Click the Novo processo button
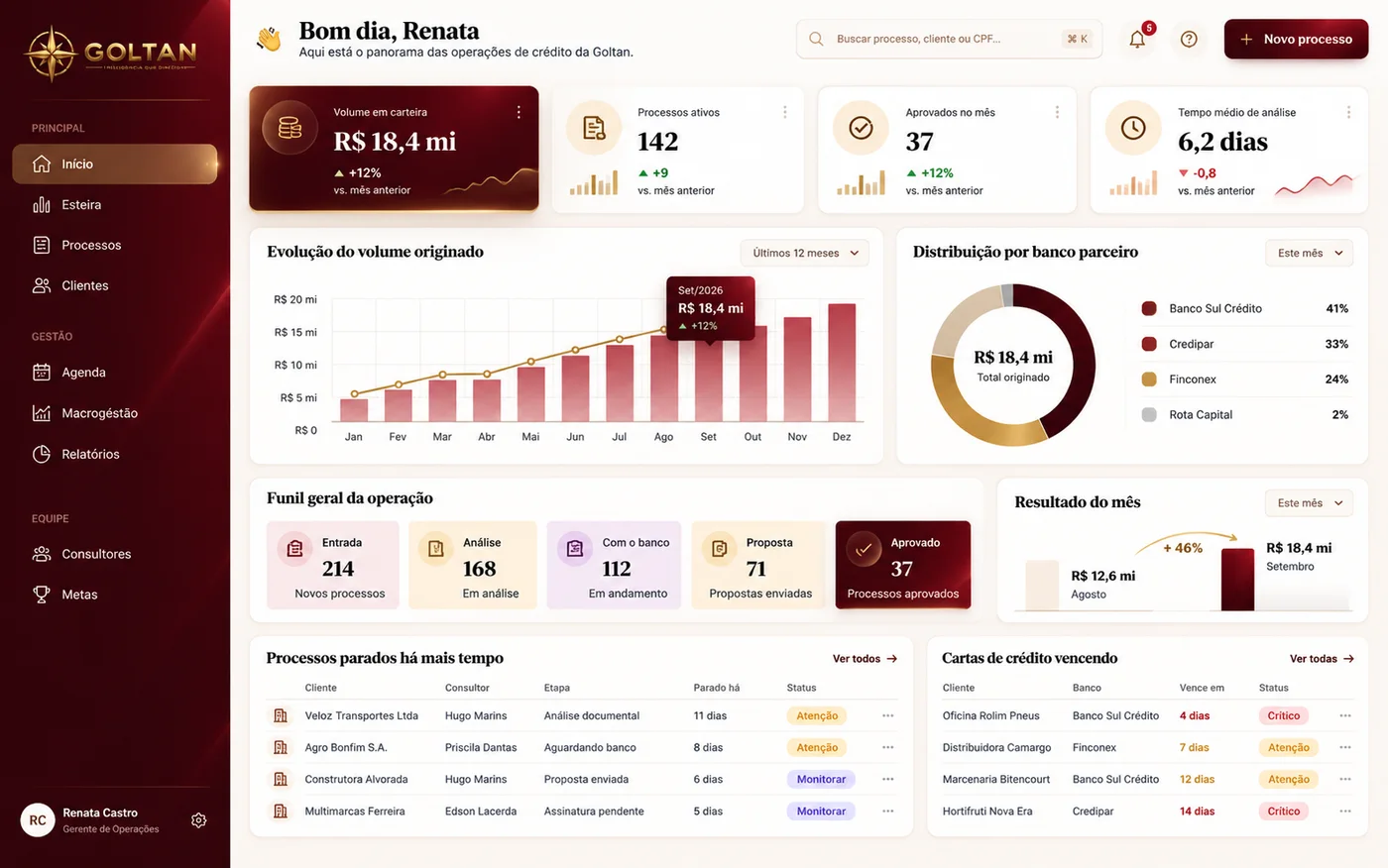The image size is (1388, 868). (1296, 39)
